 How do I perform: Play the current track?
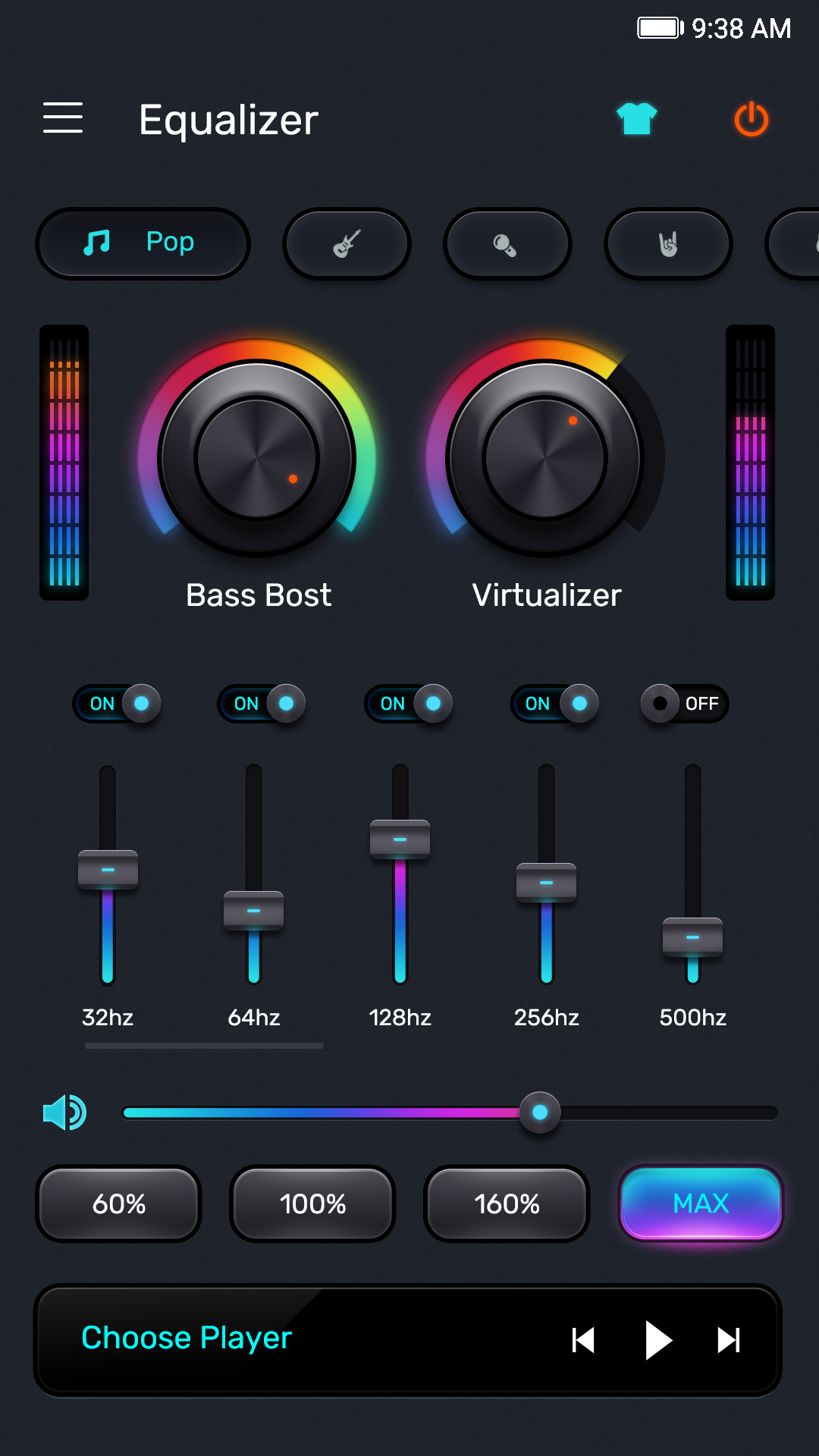(x=658, y=1340)
